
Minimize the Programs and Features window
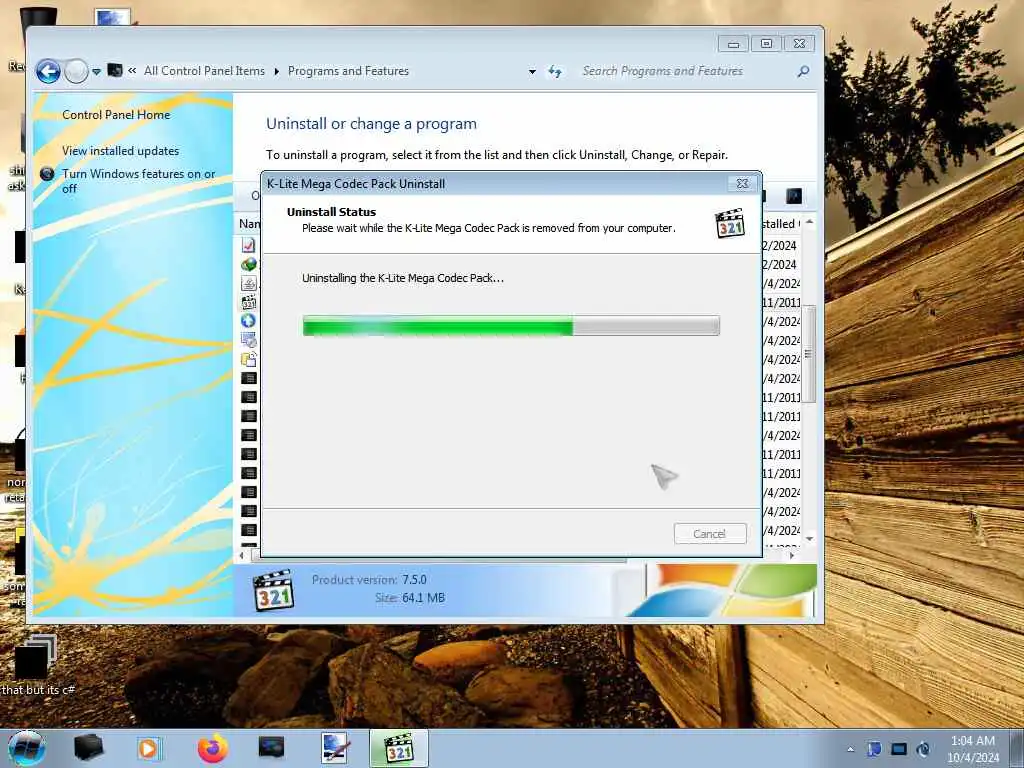tap(733, 44)
